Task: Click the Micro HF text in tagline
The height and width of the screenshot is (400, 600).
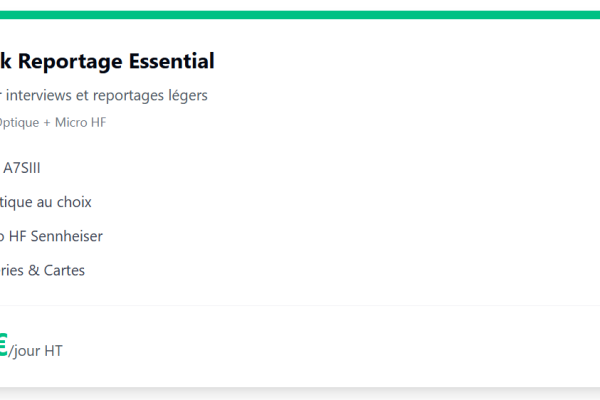Action: pos(80,122)
